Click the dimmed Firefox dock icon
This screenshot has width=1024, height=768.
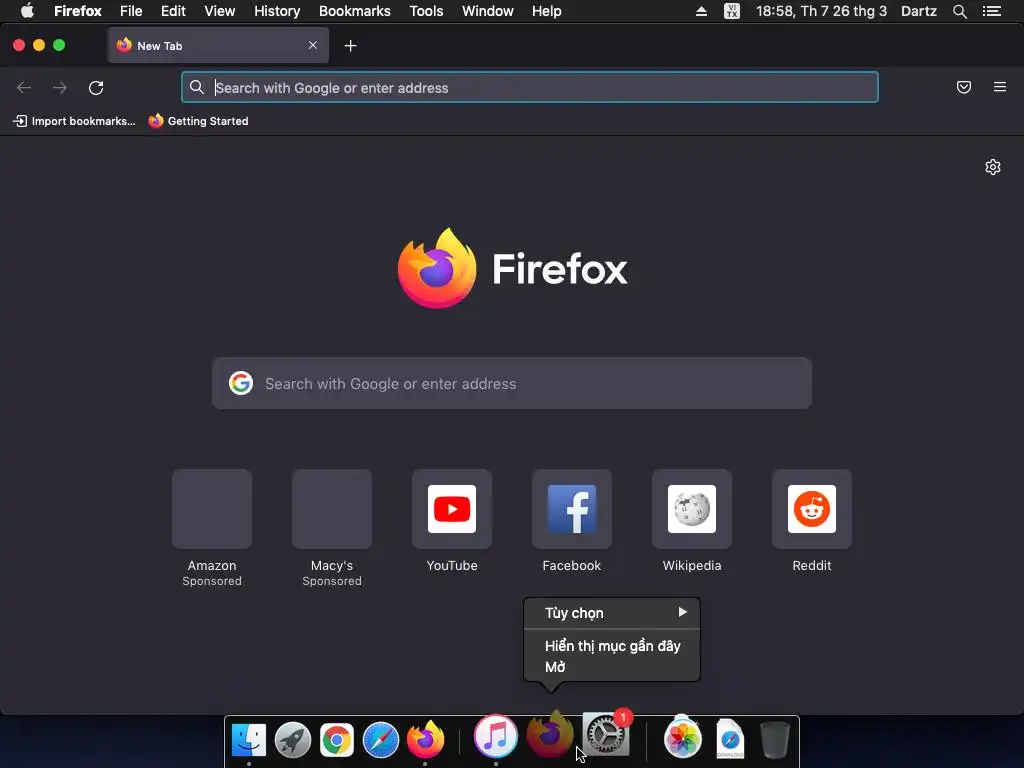pyautogui.click(x=549, y=734)
